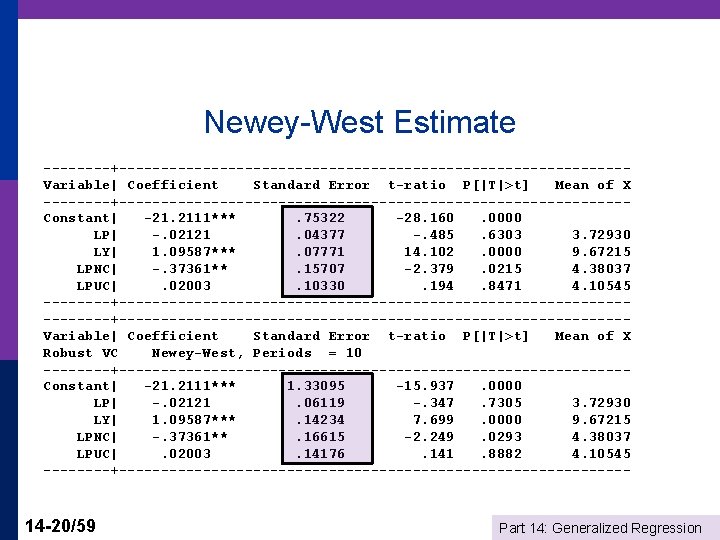Click the t-ratio value 14.102
720x540 pixels.
429,252
